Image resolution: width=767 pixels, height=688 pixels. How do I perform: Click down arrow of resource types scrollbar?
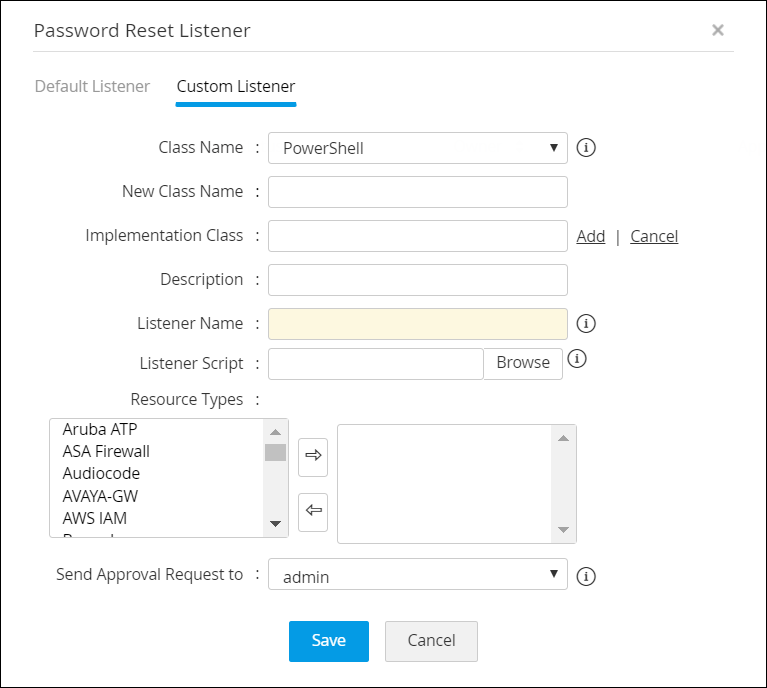click(x=275, y=525)
